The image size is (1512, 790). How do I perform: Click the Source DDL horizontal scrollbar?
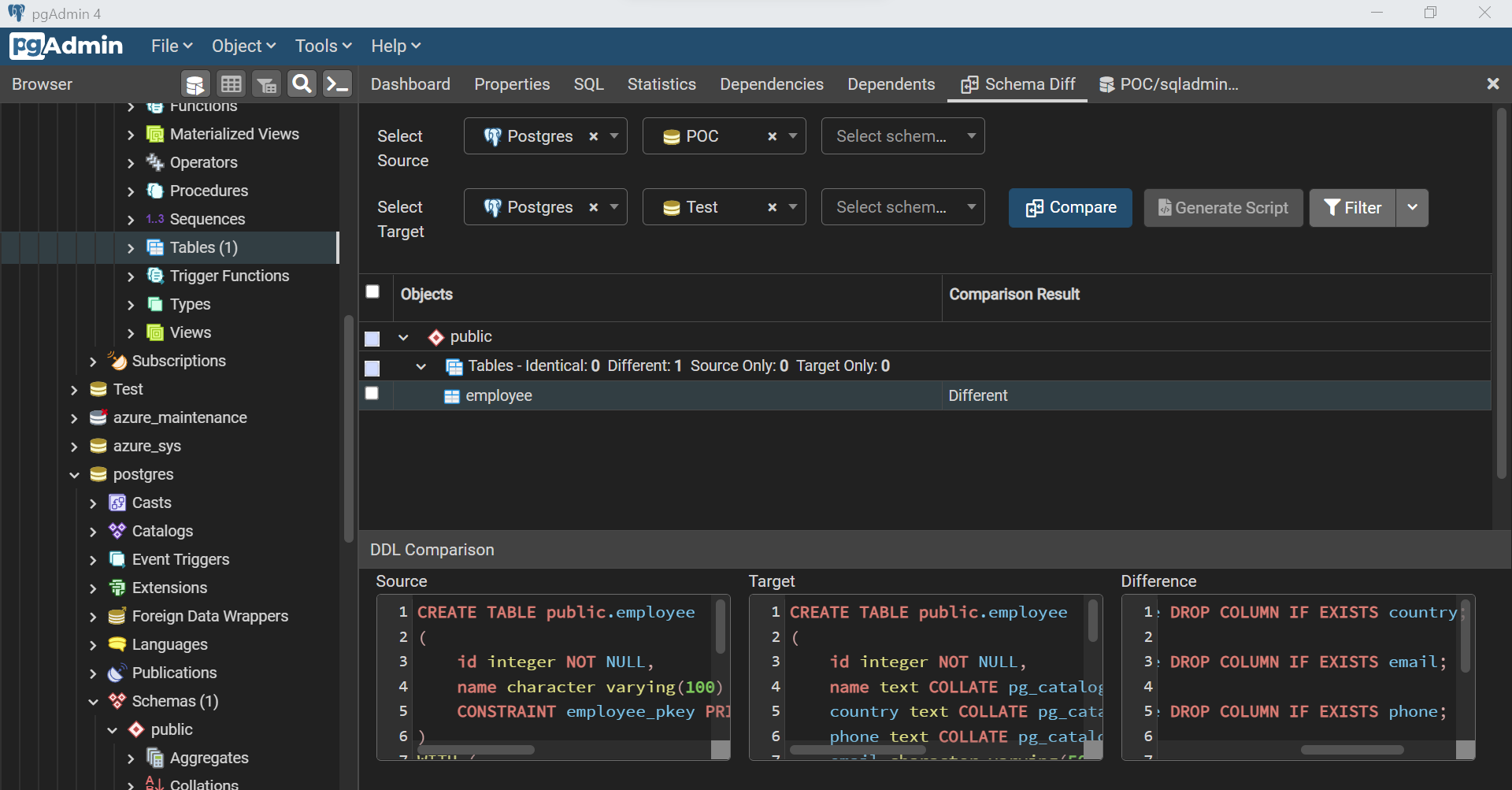point(475,750)
